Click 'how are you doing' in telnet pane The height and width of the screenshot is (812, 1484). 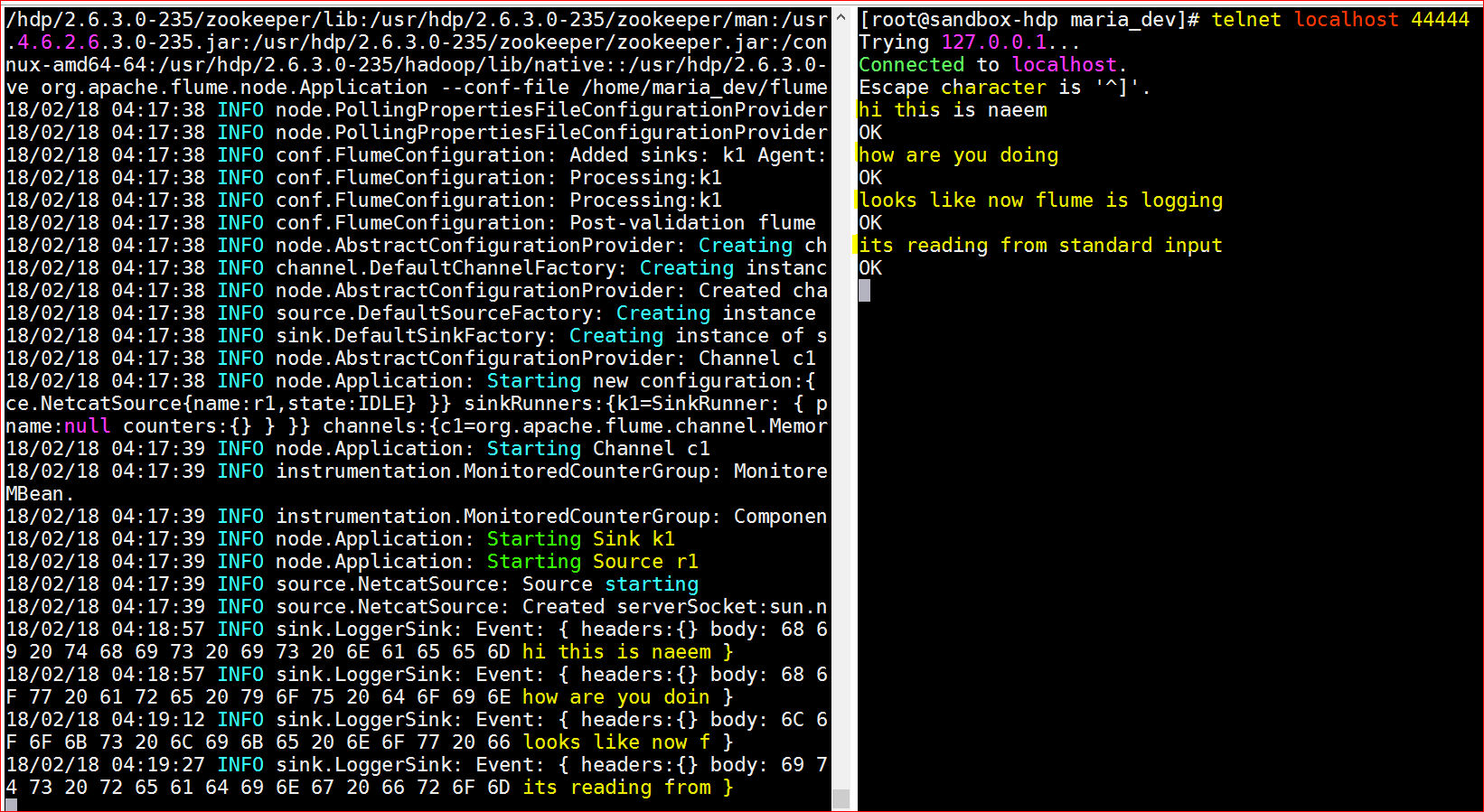pyautogui.click(x=958, y=154)
